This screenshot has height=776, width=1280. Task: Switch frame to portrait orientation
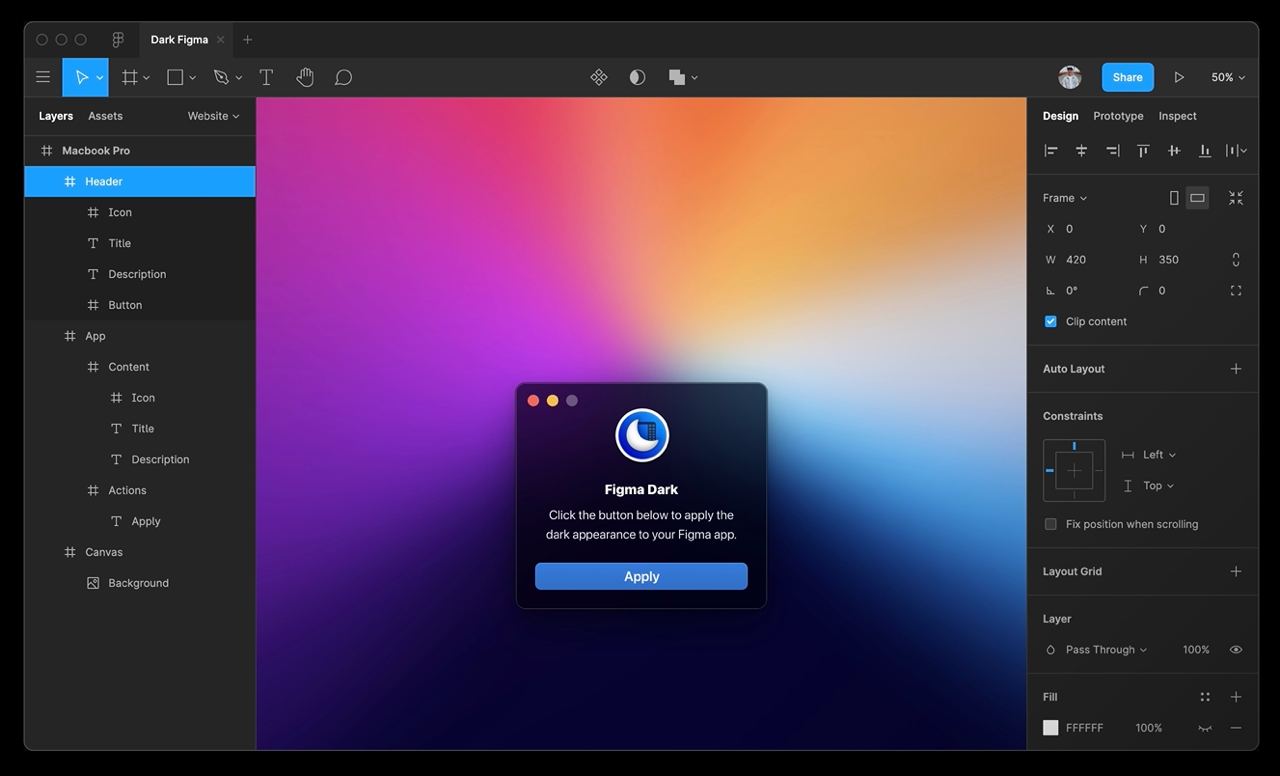coord(1174,198)
